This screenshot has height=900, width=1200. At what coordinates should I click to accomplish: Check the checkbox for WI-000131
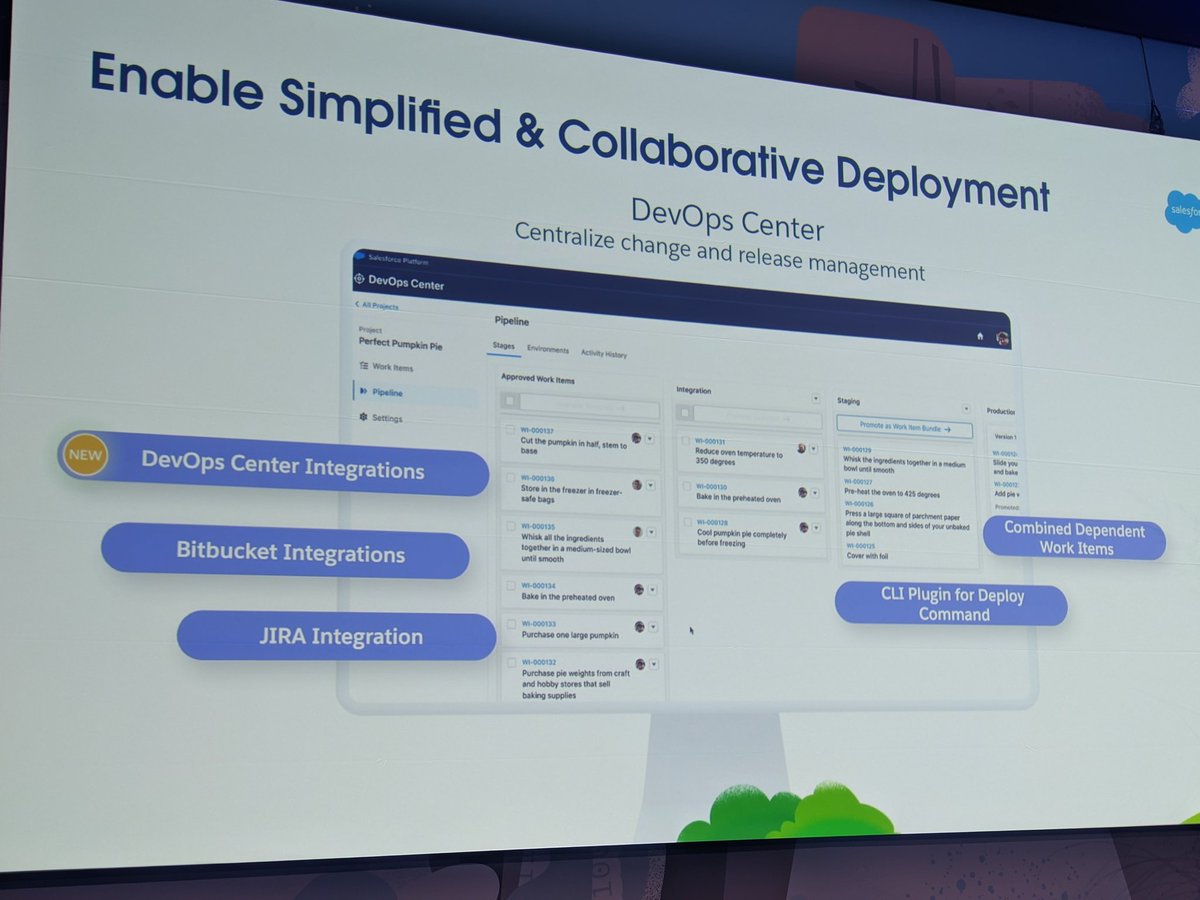pos(684,440)
